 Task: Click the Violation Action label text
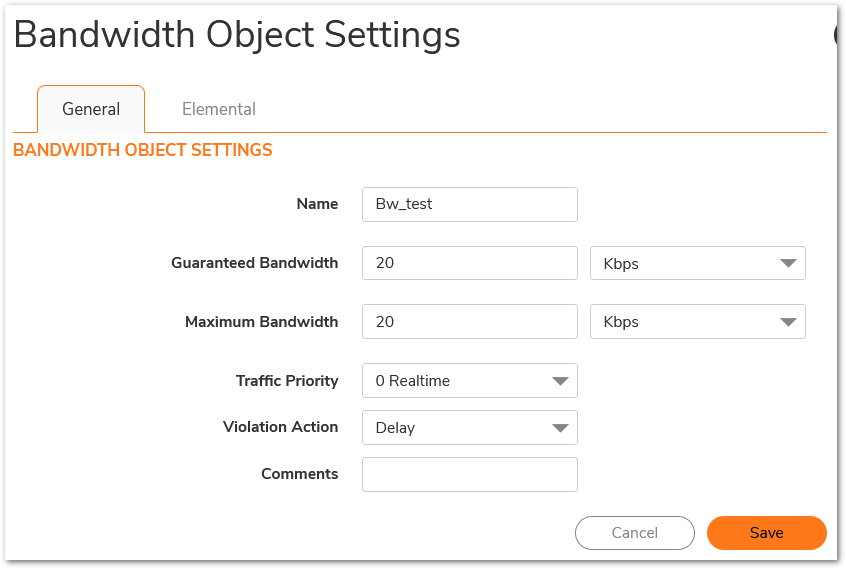(281, 427)
